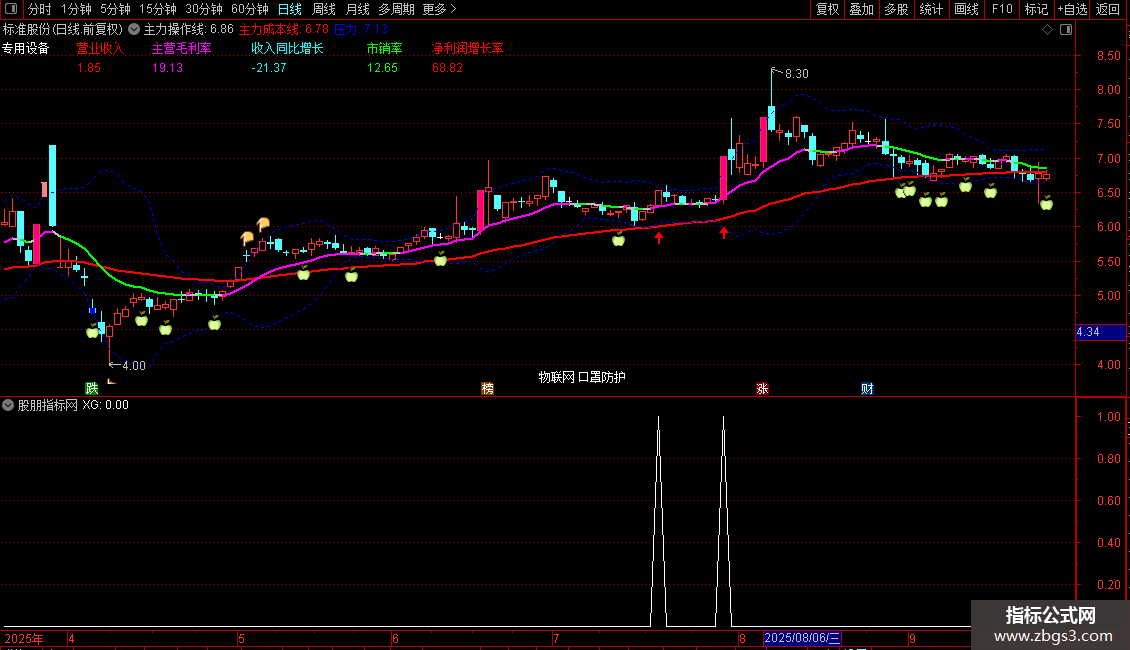Click month 7 on the time axis

click(556, 638)
